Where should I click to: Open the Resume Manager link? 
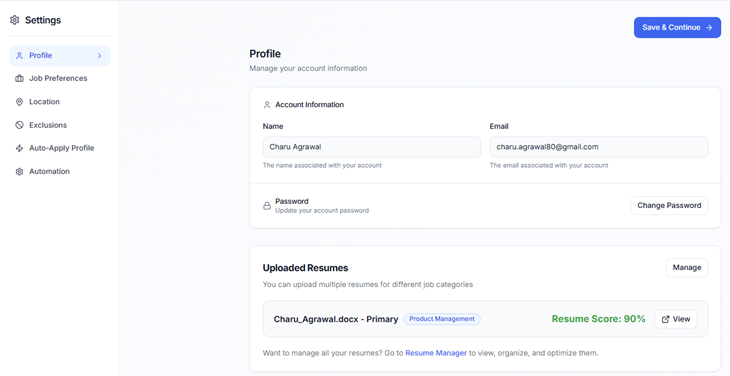[436, 353]
